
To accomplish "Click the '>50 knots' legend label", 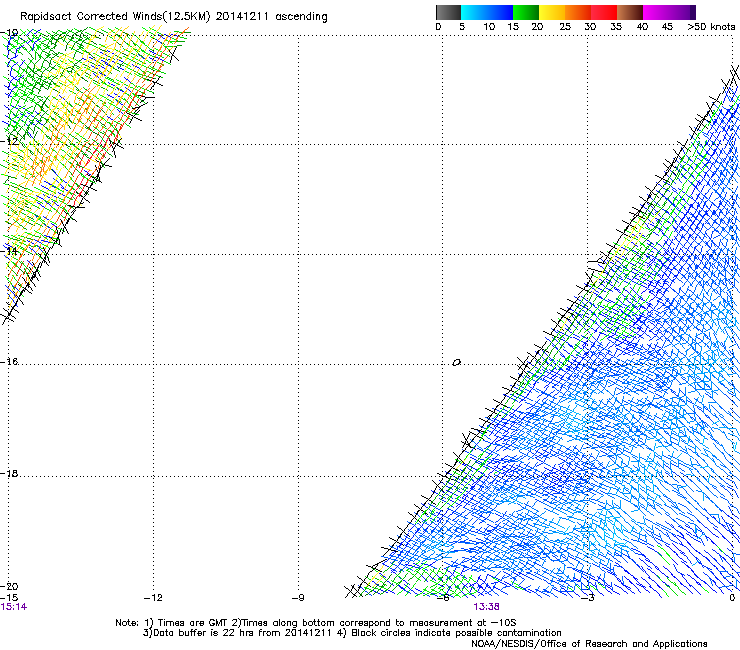I will click(711, 27).
